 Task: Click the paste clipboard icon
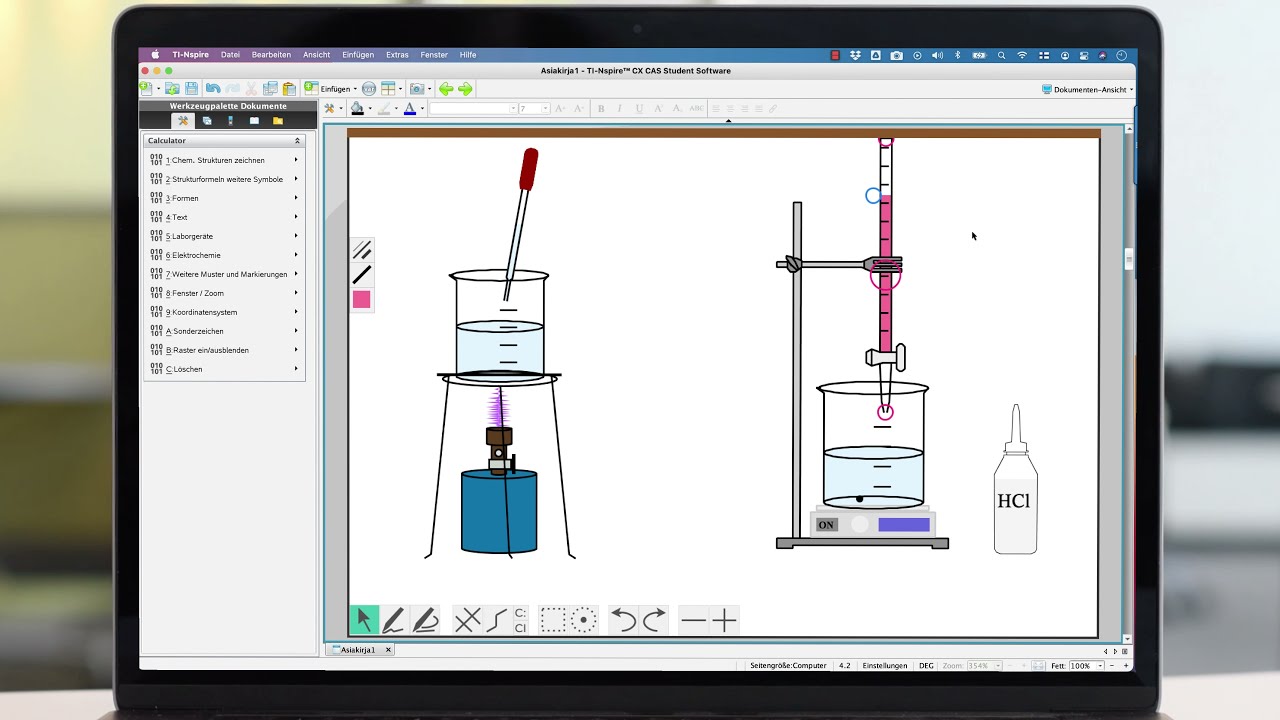coord(289,89)
